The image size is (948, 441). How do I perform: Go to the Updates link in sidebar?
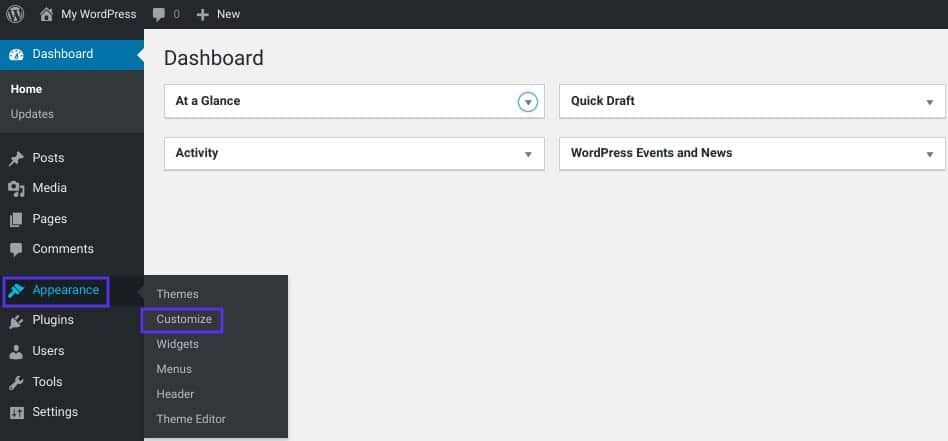(x=32, y=114)
